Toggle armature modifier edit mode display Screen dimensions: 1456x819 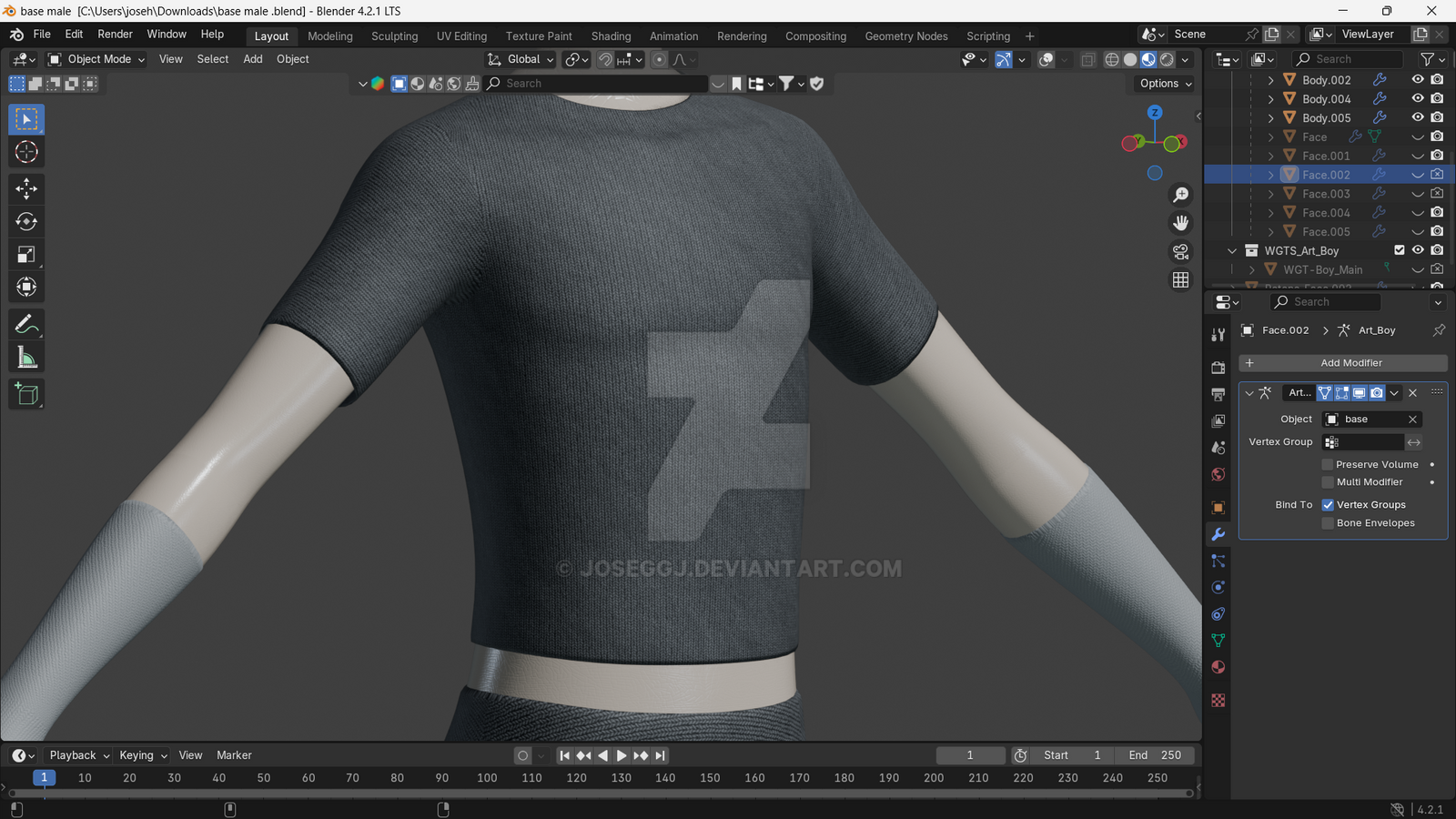coord(1342,393)
